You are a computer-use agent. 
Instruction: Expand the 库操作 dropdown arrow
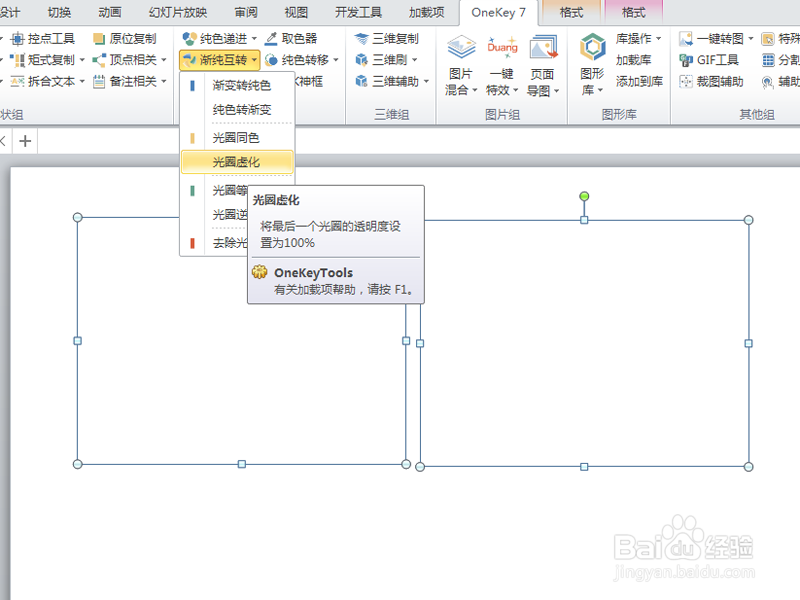(658, 39)
